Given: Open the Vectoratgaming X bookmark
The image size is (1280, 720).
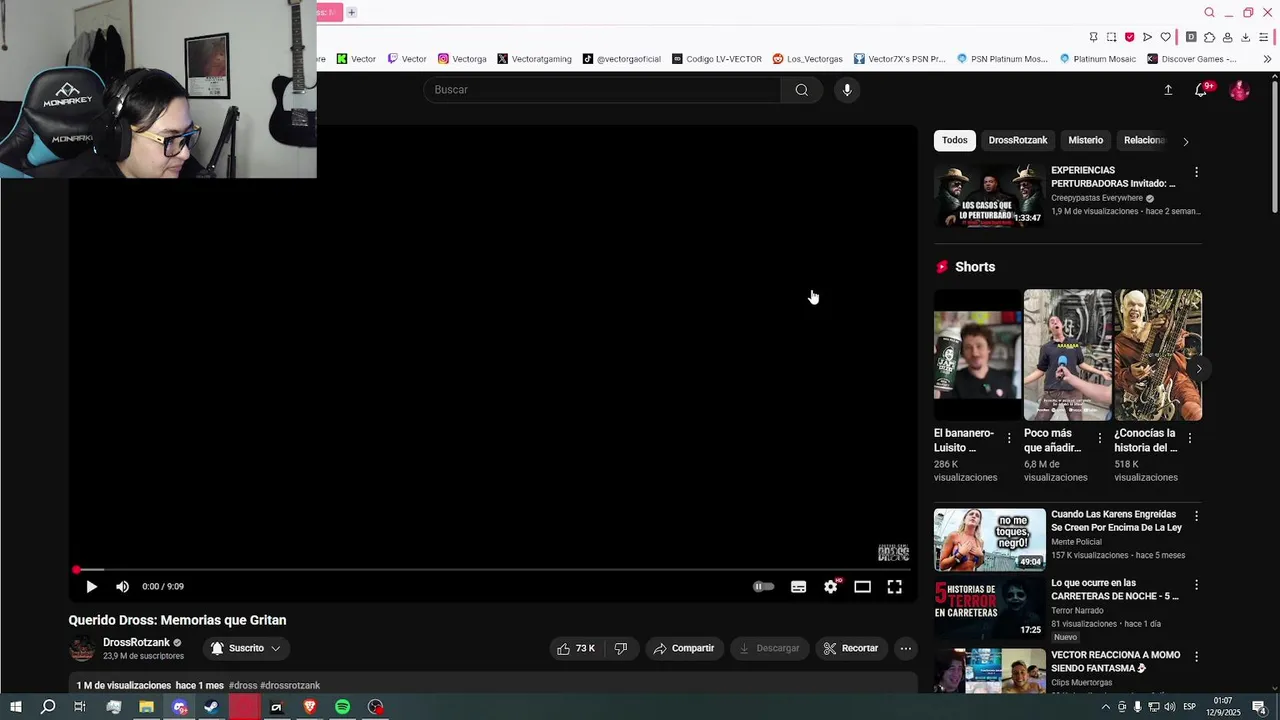Looking at the screenshot, I should [534, 59].
